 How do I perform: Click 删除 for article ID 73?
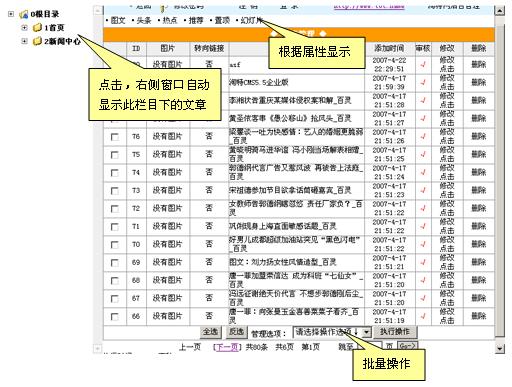coord(479,190)
